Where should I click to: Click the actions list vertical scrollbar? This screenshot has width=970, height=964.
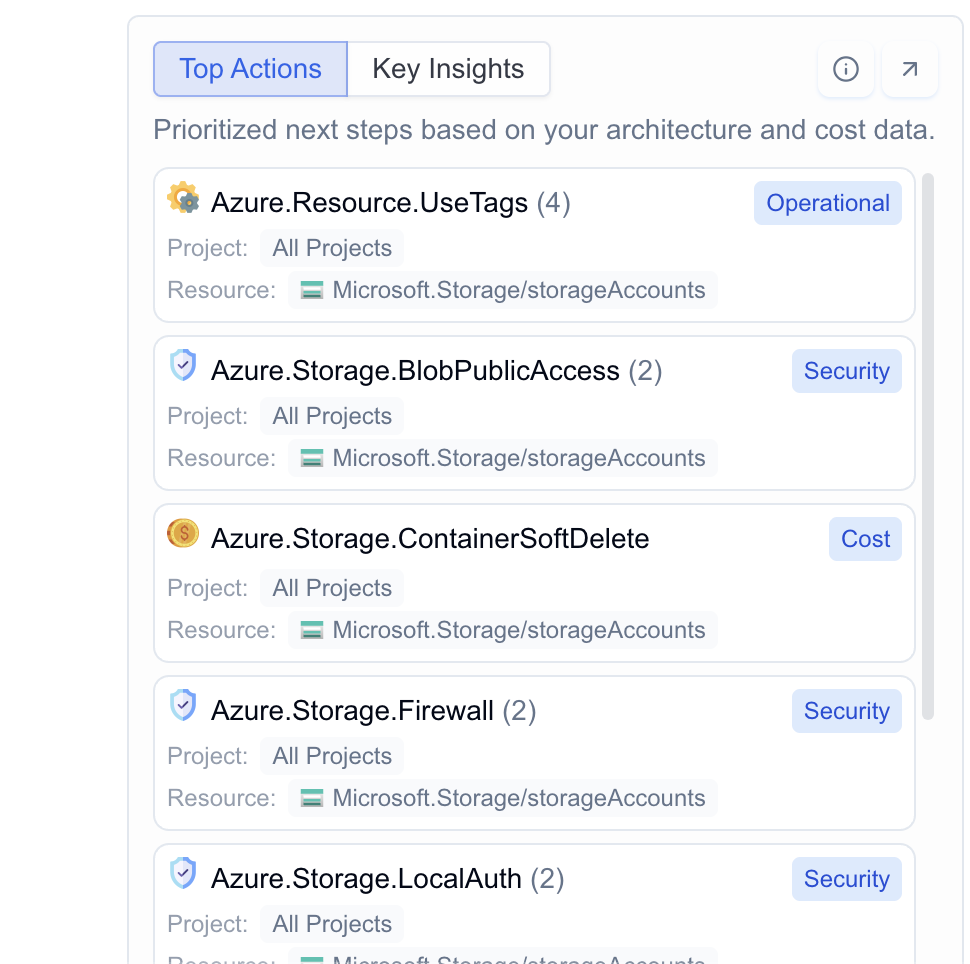[927, 447]
